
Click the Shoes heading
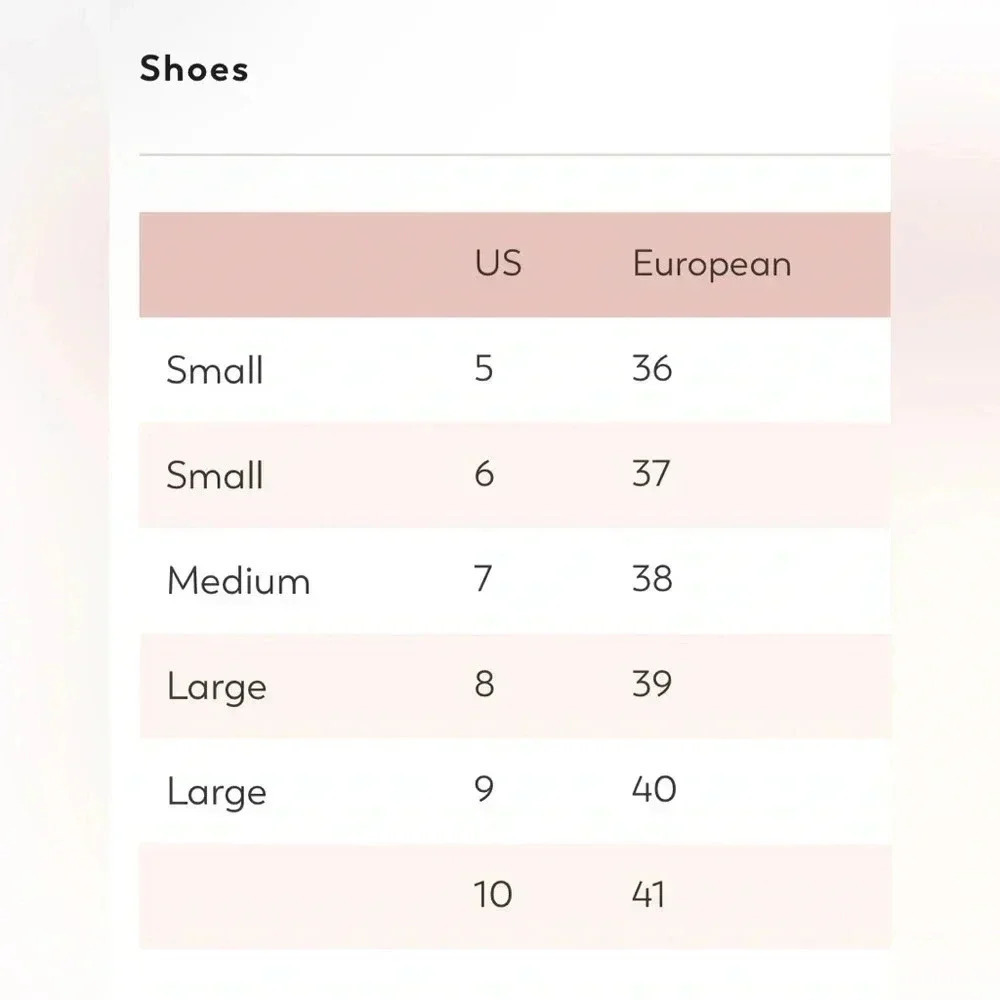[x=194, y=69]
